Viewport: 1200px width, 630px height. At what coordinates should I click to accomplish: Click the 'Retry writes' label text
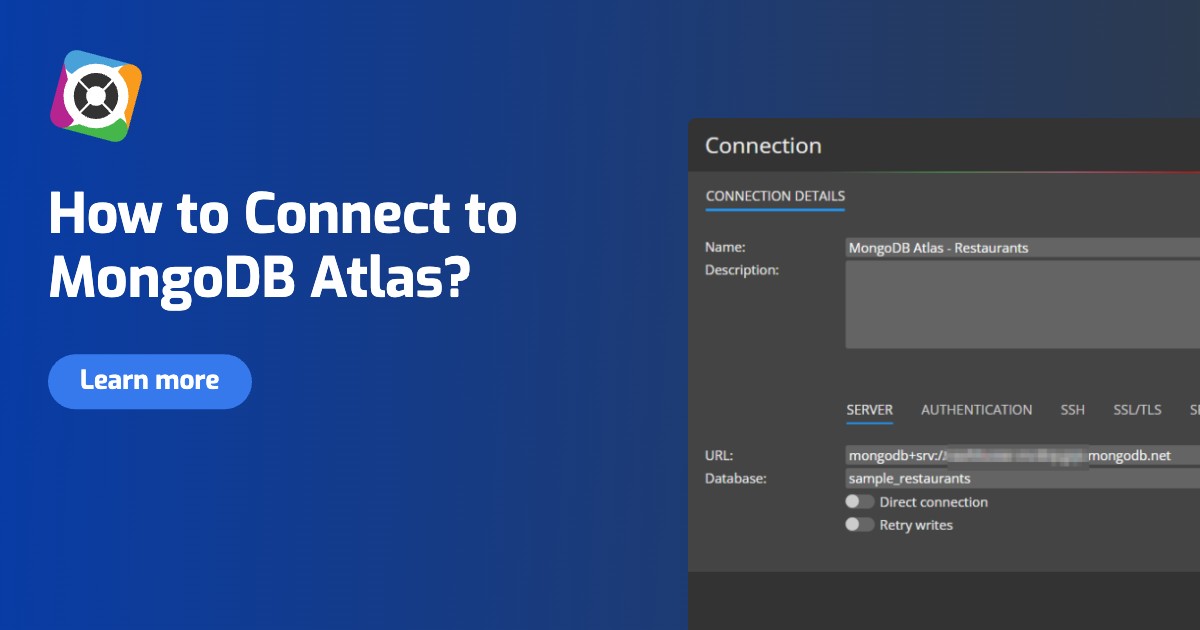coord(916,525)
